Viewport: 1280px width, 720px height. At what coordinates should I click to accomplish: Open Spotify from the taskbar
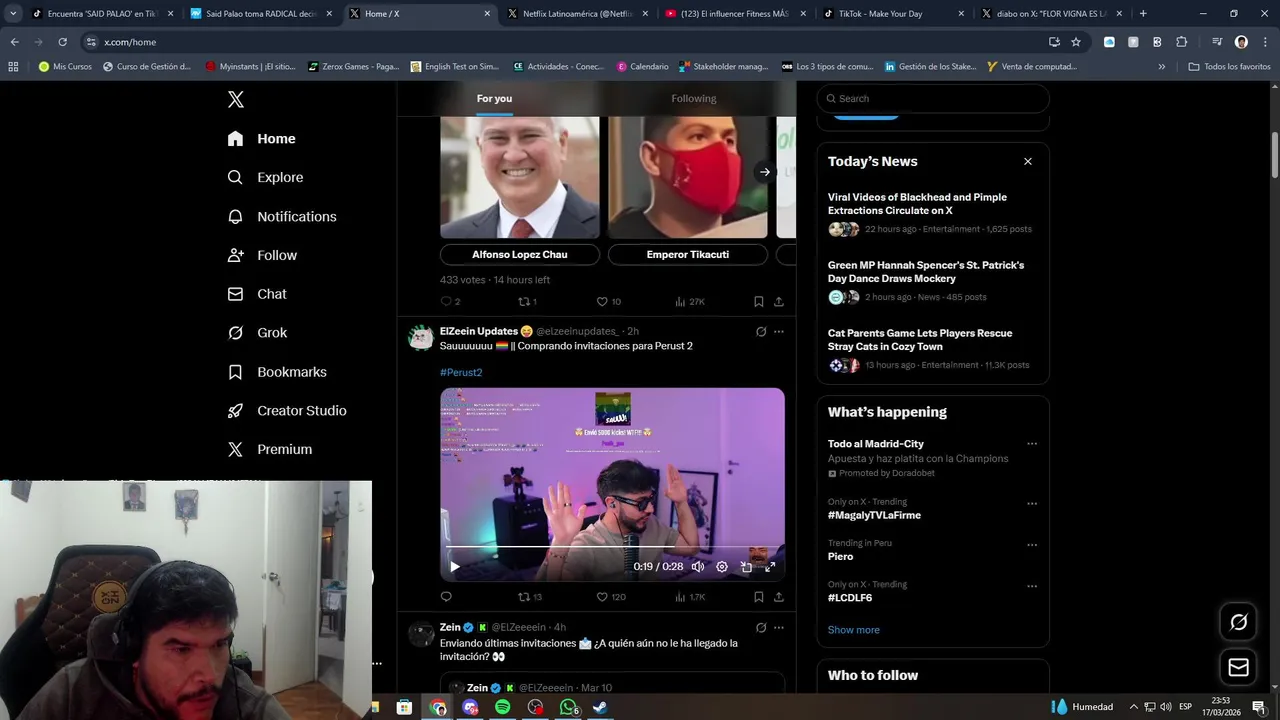point(503,707)
